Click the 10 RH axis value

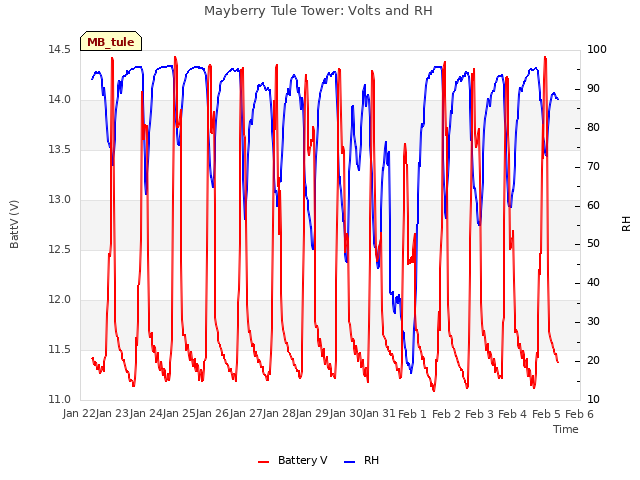[x=593, y=400]
